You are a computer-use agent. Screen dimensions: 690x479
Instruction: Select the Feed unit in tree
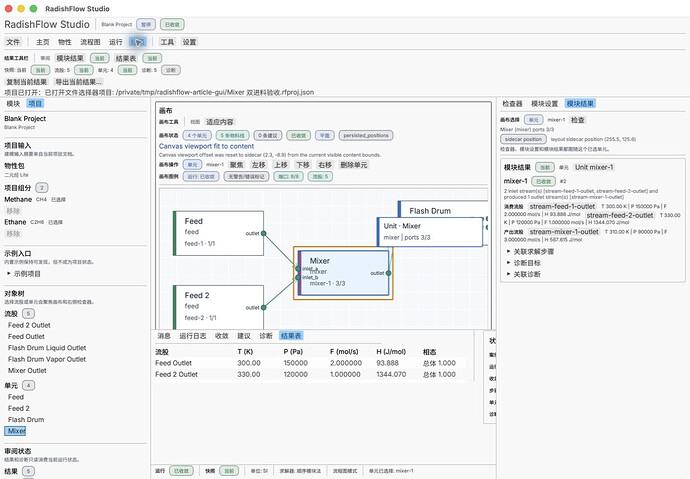pos(16,397)
